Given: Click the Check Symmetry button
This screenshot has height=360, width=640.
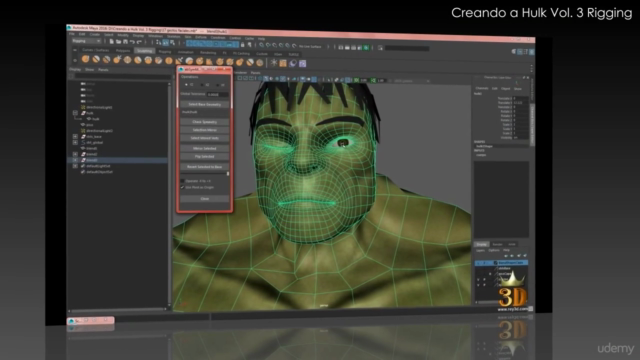Looking at the screenshot, I should 204,122.
